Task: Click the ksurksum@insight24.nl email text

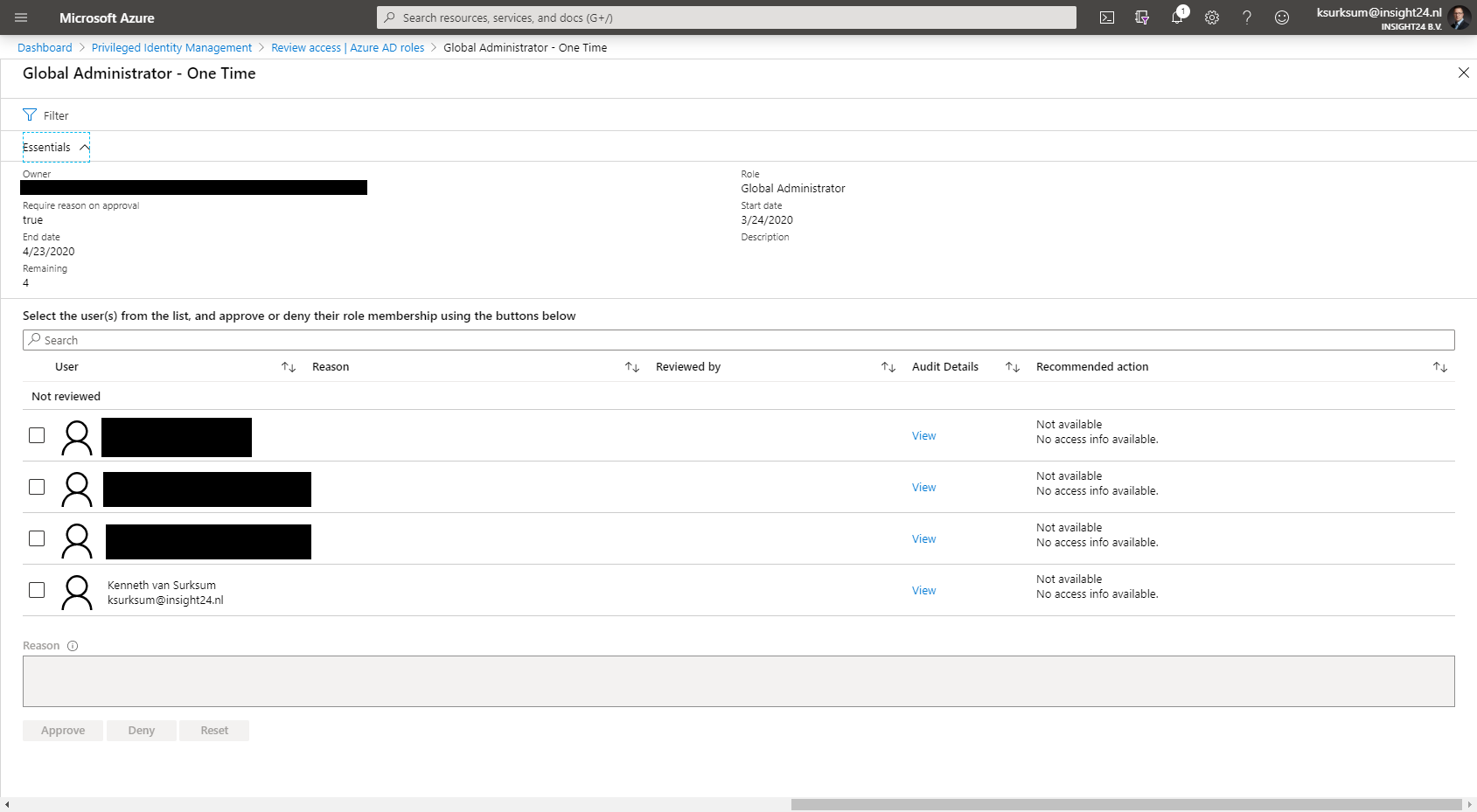Action: click(165, 600)
